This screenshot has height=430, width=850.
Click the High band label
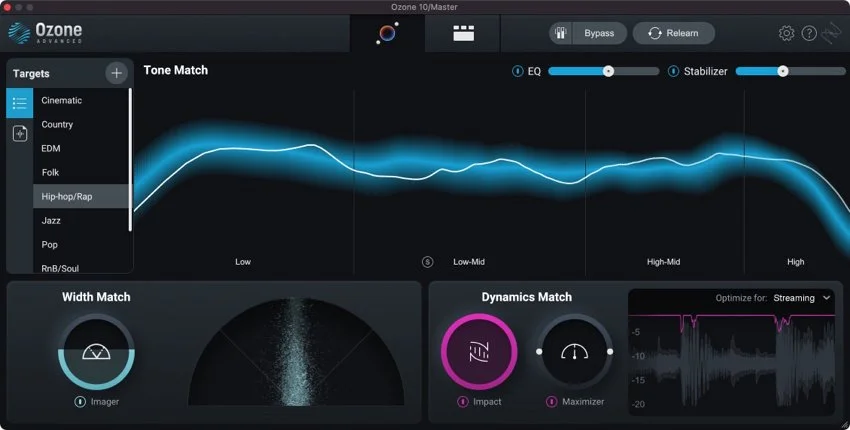point(795,262)
